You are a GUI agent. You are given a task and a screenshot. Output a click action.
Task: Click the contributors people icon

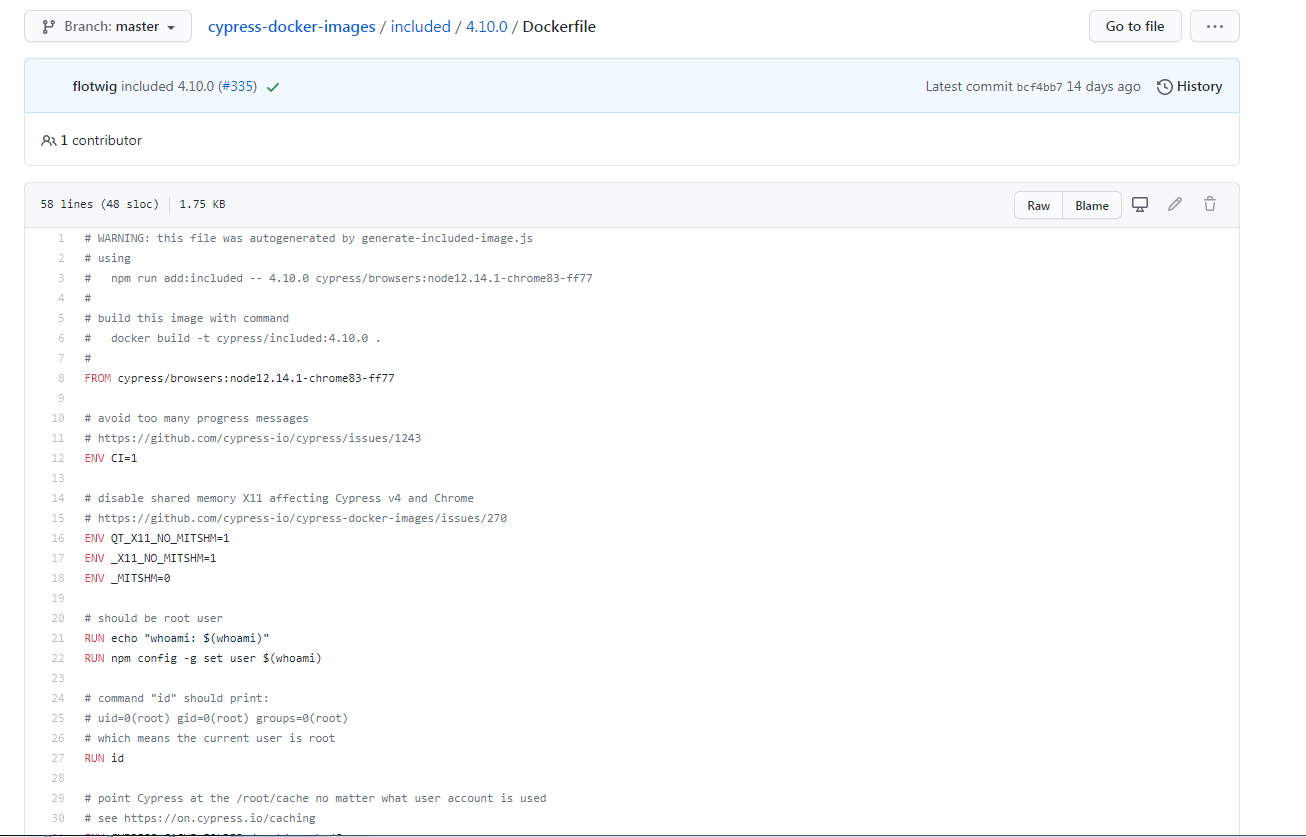(x=49, y=140)
